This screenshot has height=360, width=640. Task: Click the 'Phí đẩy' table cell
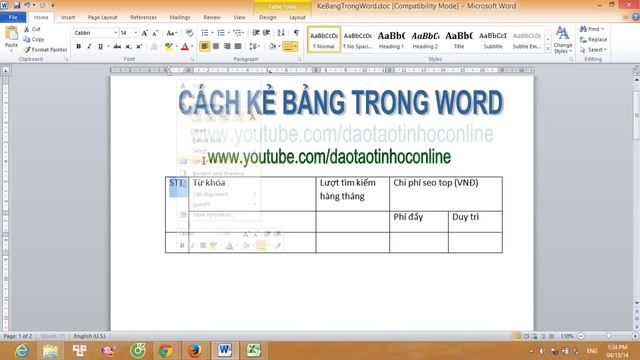click(419, 222)
